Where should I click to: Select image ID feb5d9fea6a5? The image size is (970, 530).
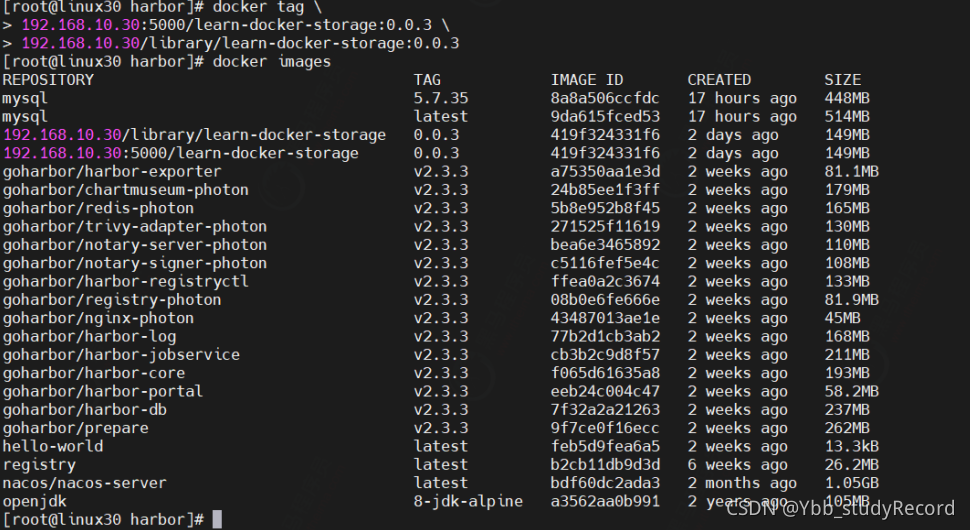605,446
